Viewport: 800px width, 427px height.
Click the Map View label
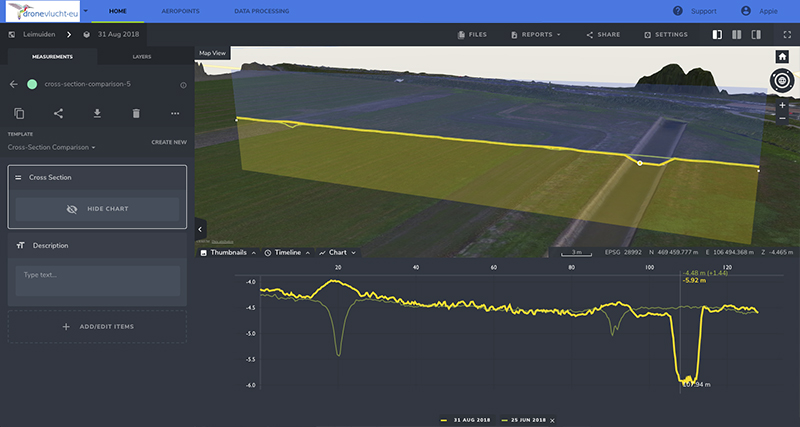tap(212, 53)
